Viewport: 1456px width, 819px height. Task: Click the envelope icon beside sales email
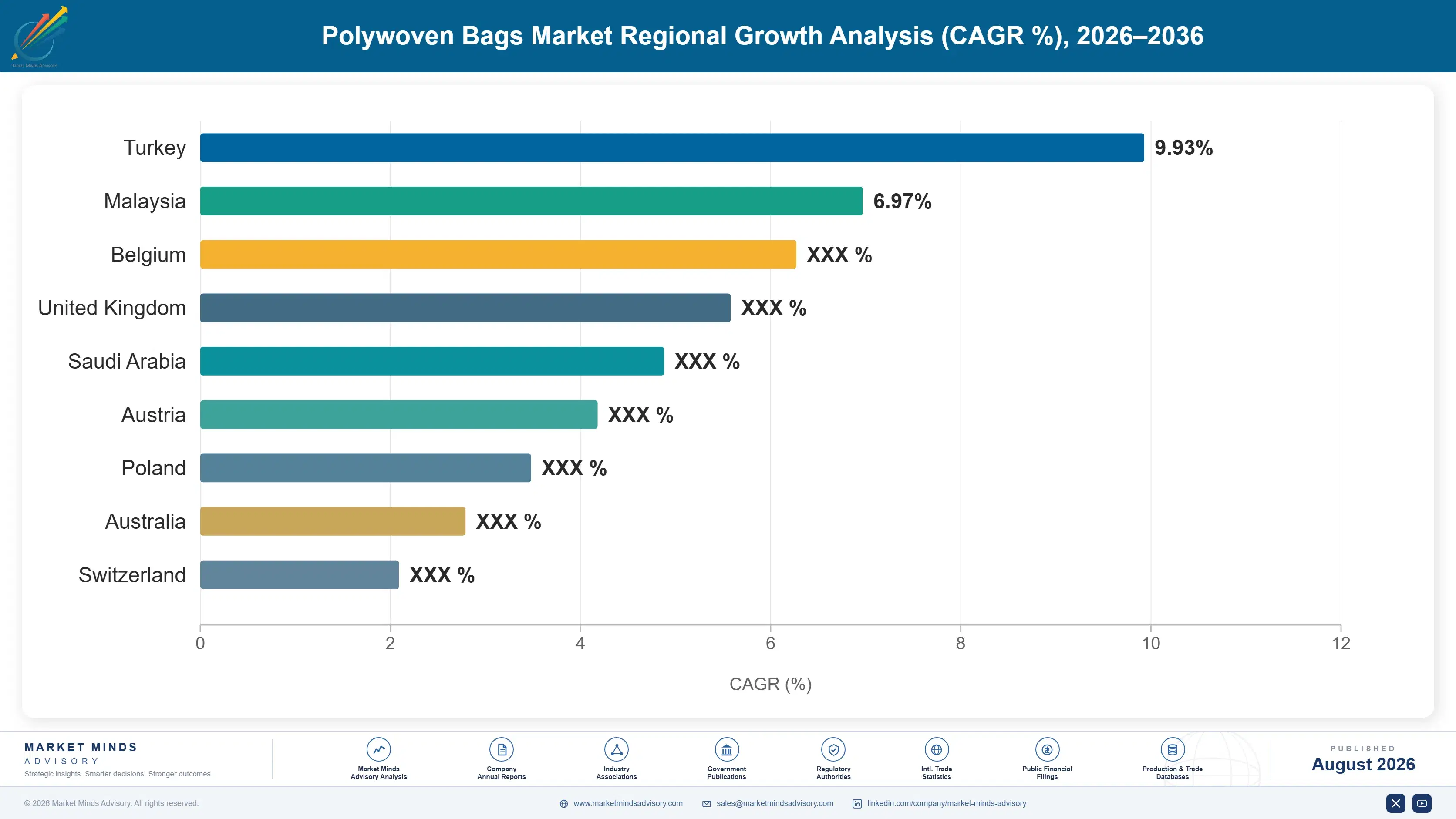[707, 804]
